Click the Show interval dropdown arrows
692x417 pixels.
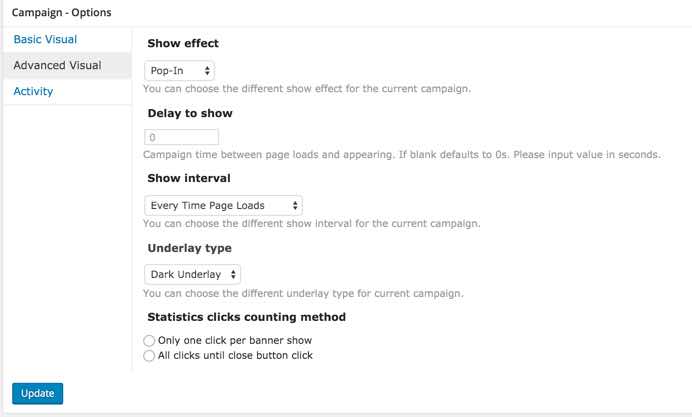[x=295, y=205]
